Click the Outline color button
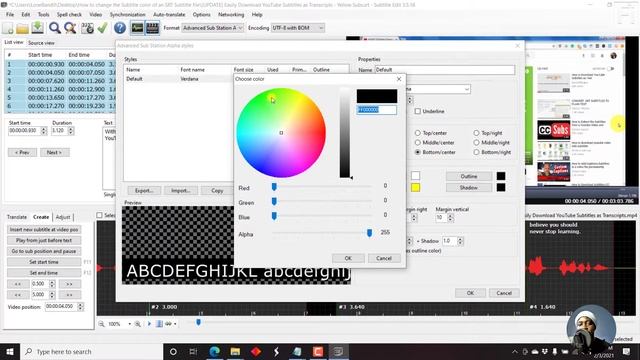The width and height of the screenshot is (640, 360). pos(469,176)
